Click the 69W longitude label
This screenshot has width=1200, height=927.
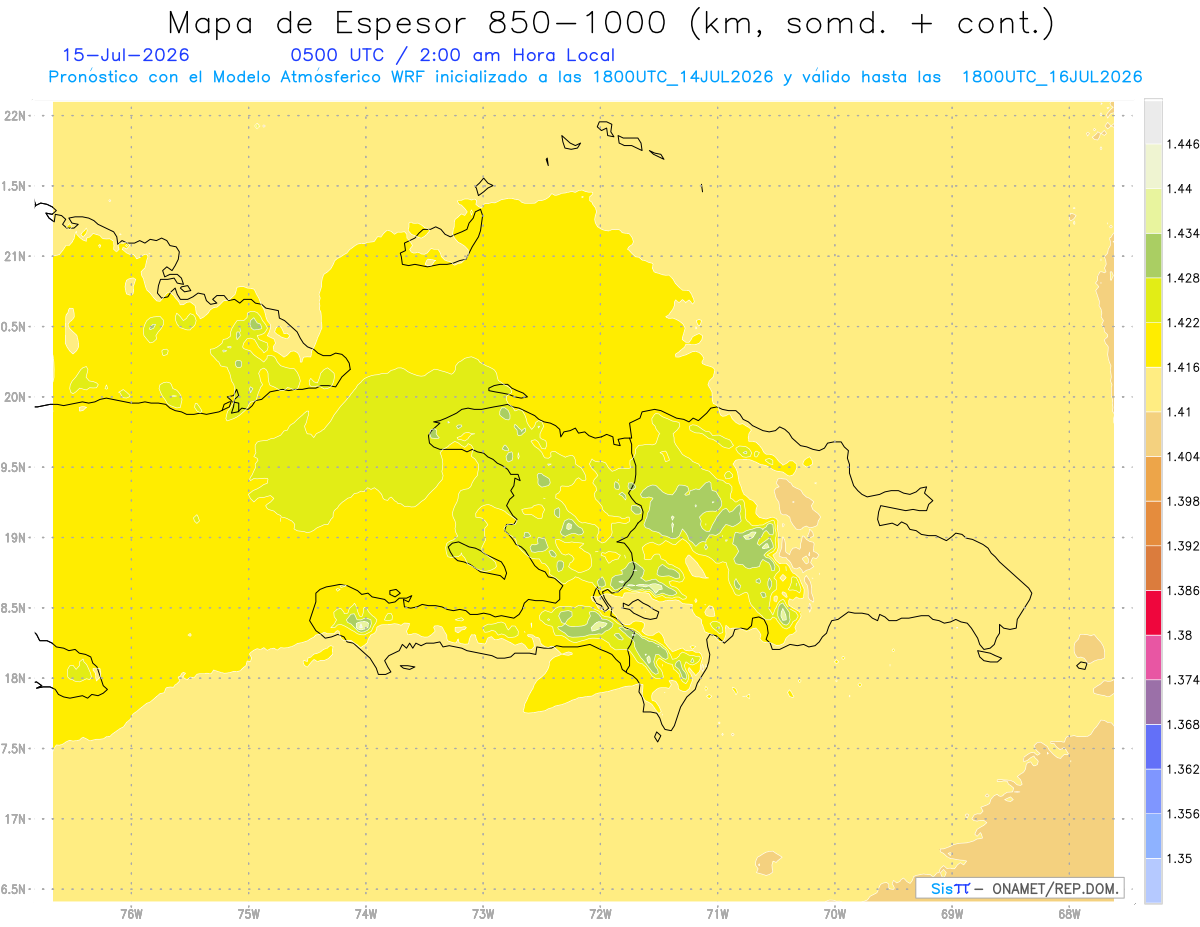[x=952, y=914]
